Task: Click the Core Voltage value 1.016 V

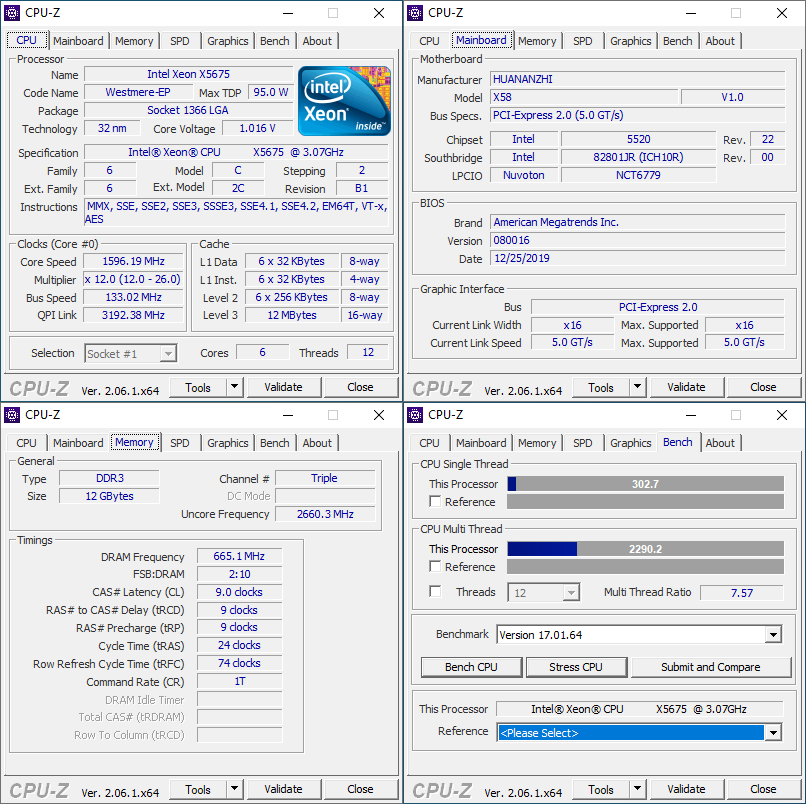Action: click(258, 128)
